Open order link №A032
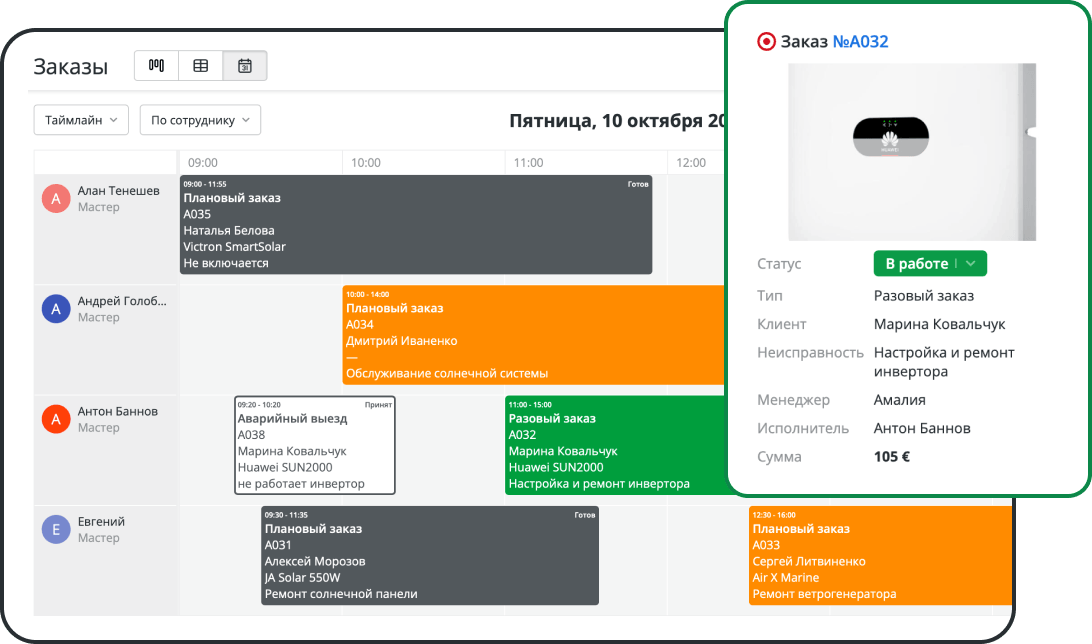1092x644 pixels. 861,42
